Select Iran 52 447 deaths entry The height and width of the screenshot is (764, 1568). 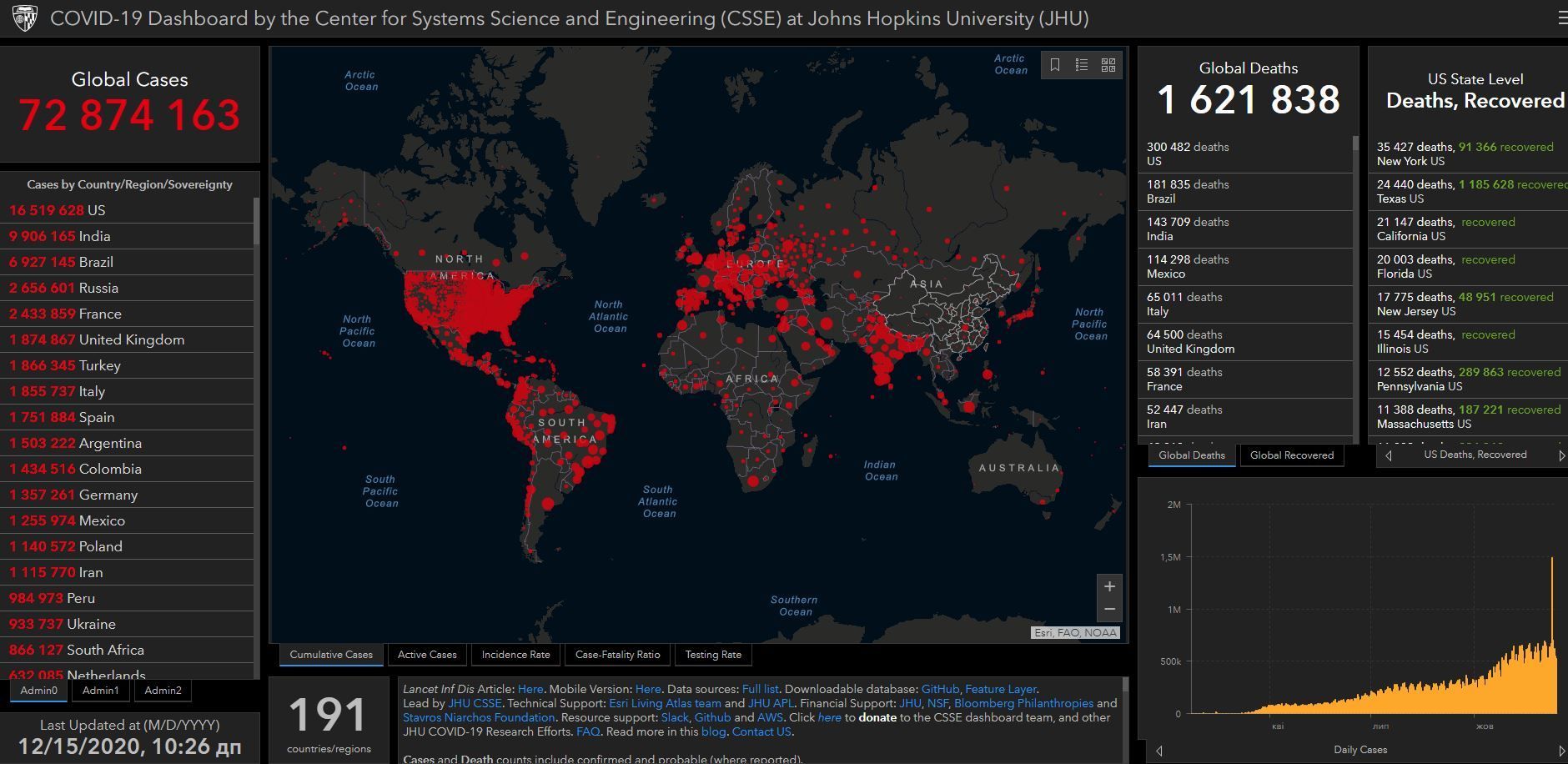1245,417
